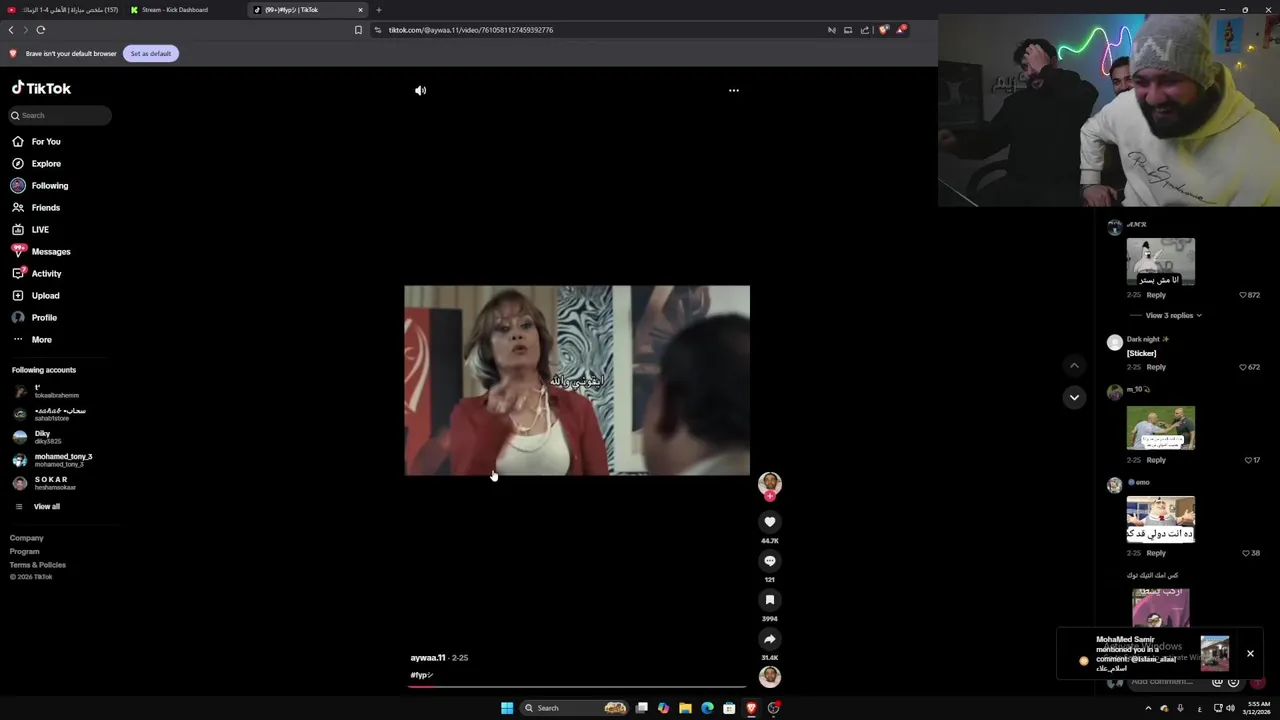The image size is (1280, 720).
Task: Open Microsoft Edge from taskbar
Action: pyautogui.click(x=707, y=708)
